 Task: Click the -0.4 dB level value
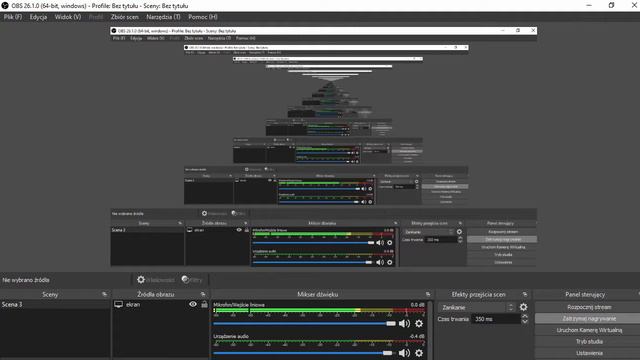coord(417,336)
